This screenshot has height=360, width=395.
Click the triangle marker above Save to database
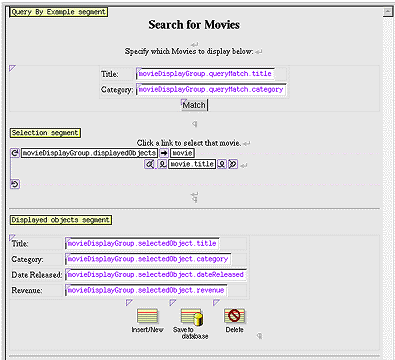173,302
